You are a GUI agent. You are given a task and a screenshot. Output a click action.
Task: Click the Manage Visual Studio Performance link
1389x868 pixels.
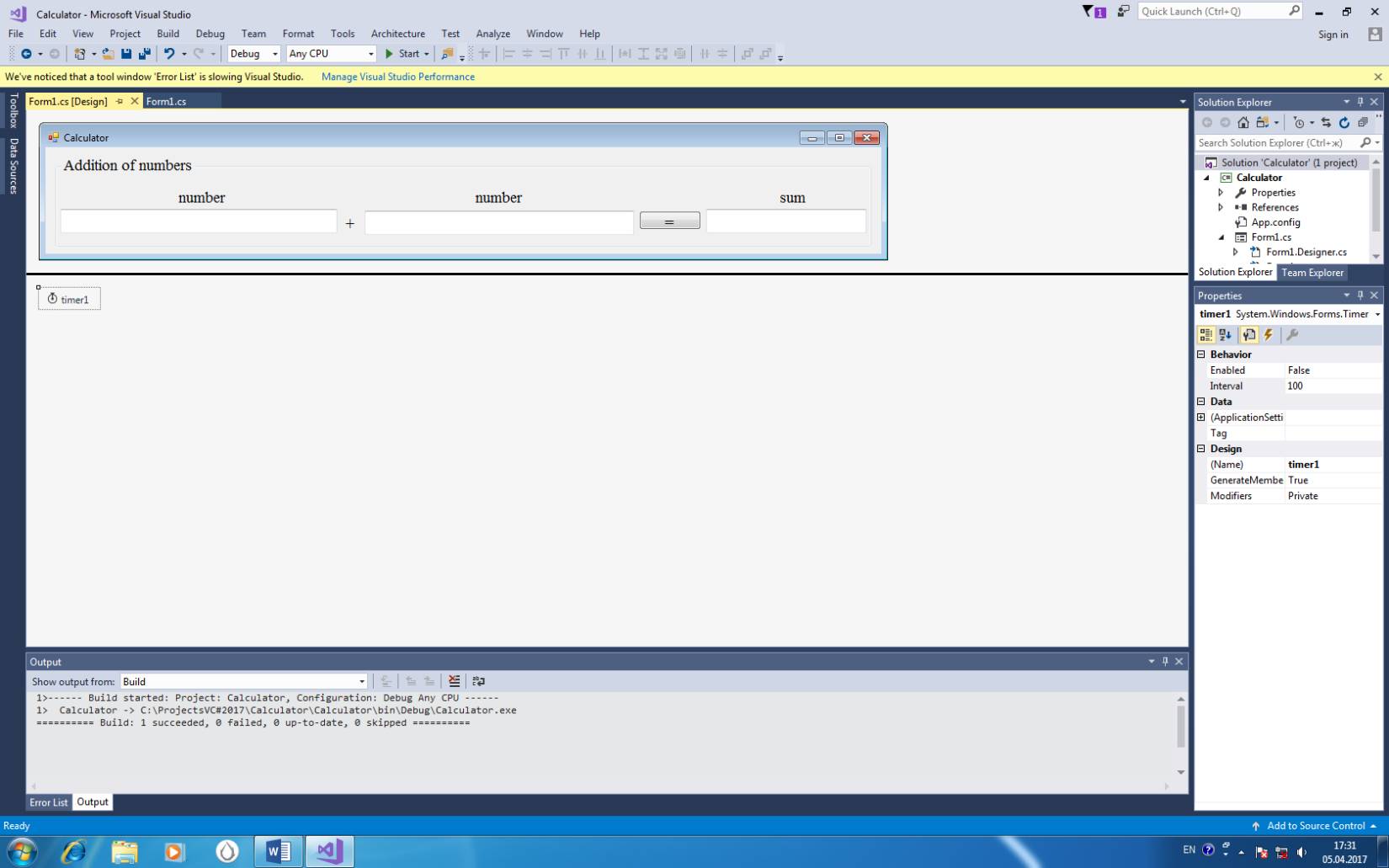(x=397, y=77)
